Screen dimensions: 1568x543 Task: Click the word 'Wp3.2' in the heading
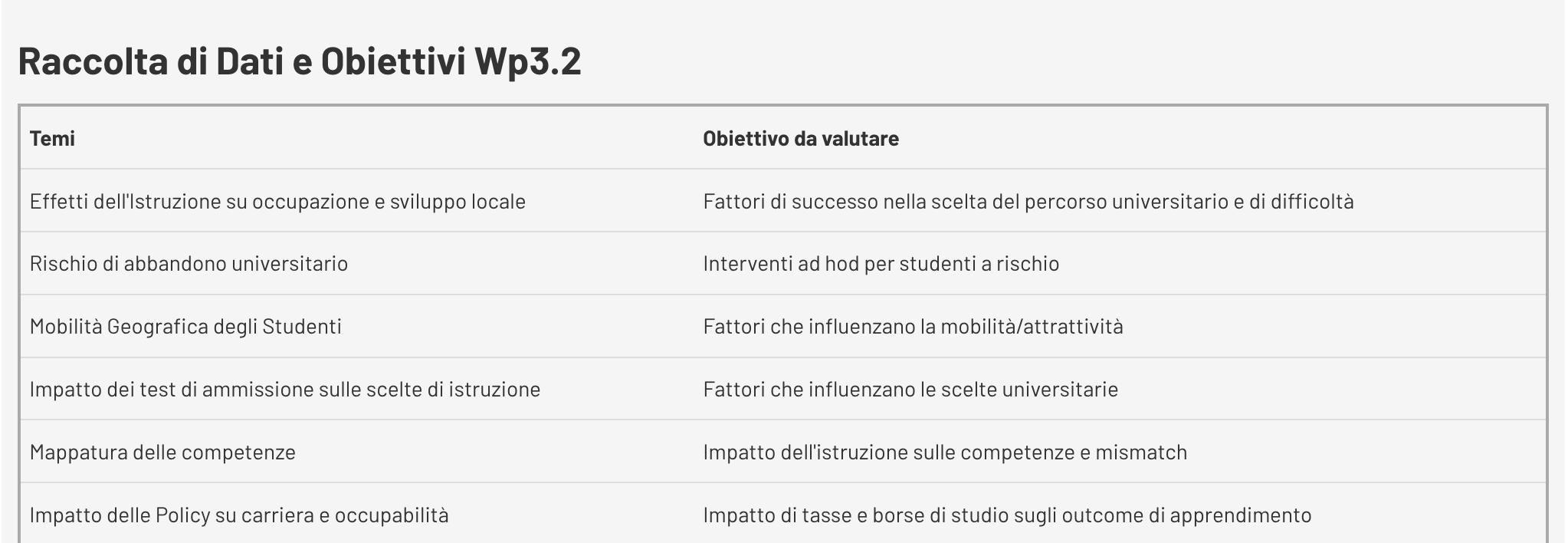tap(528, 61)
